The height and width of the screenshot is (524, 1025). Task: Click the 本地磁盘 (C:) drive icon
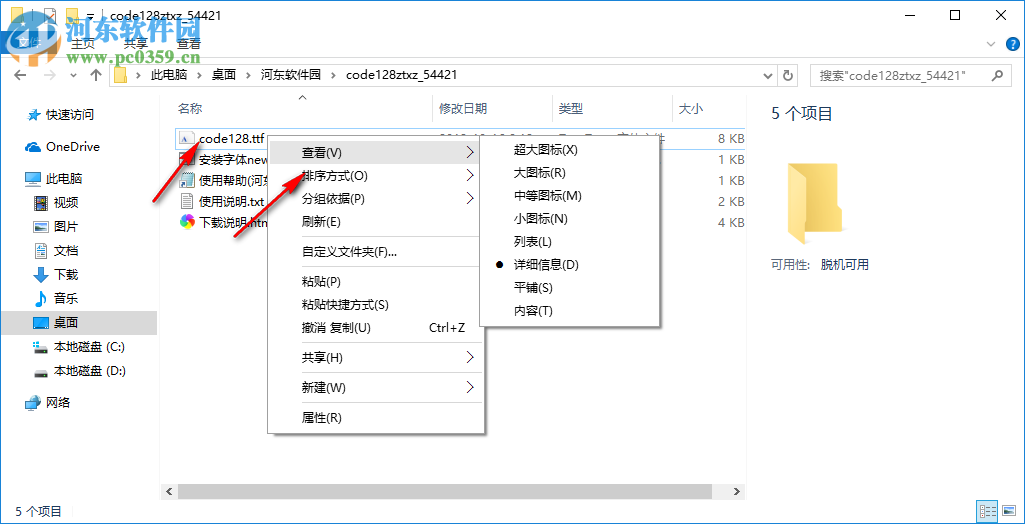tap(41, 347)
